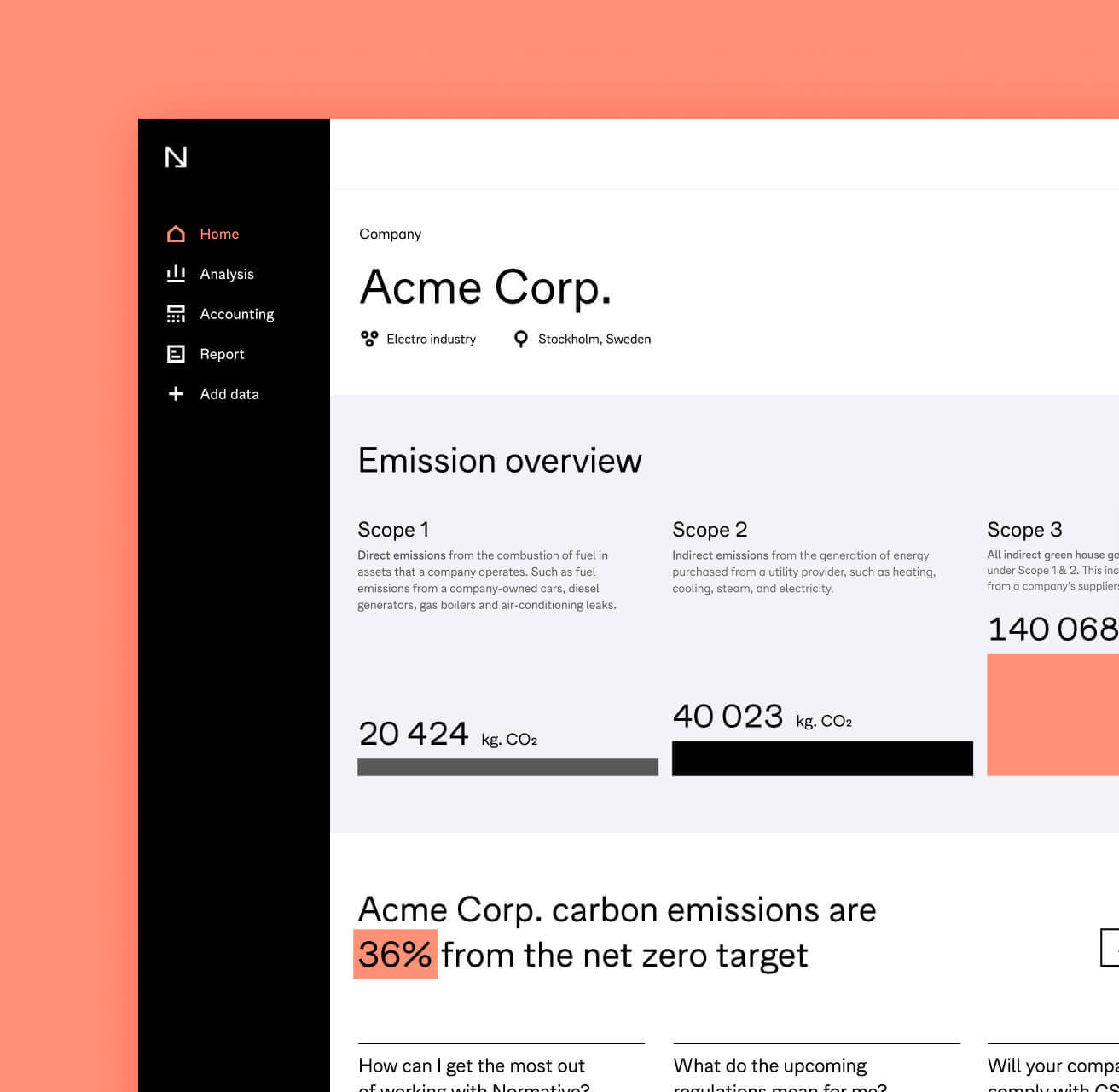Open the Accounting menu label
Viewport: 1119px width, 1092px height.
237,314
